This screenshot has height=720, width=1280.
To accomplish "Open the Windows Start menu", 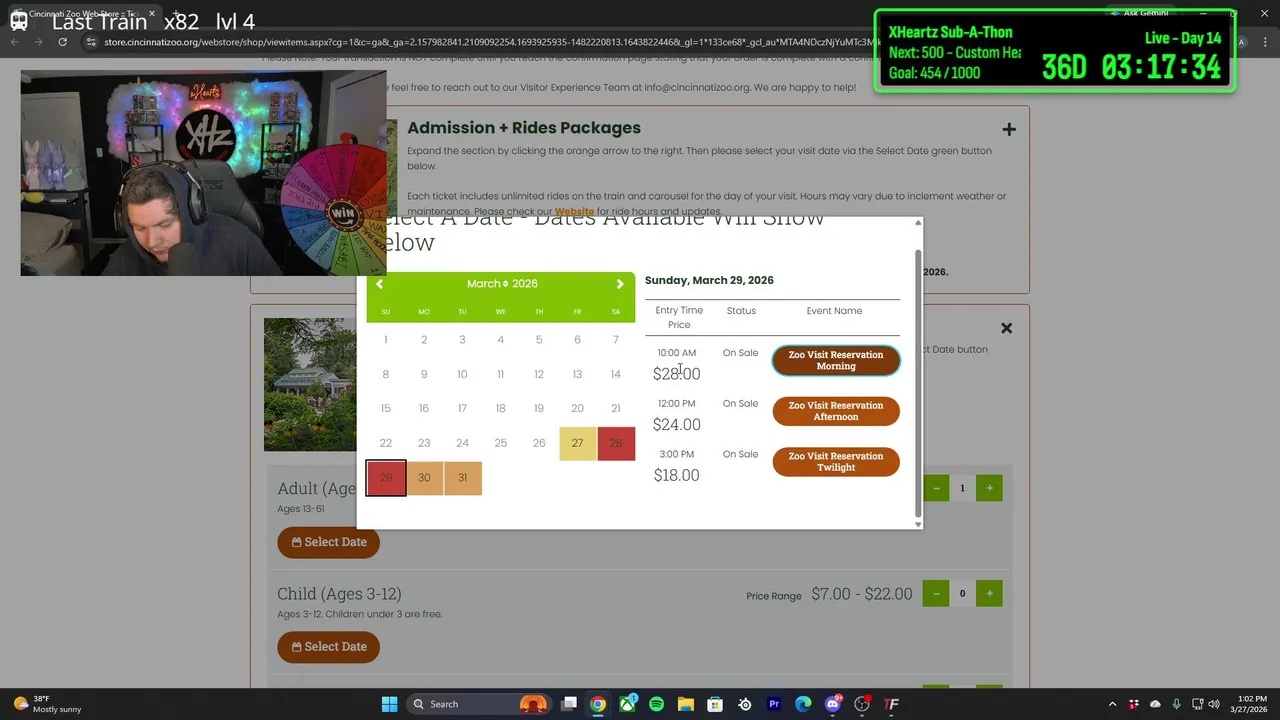I will click(x=389, y=704).
